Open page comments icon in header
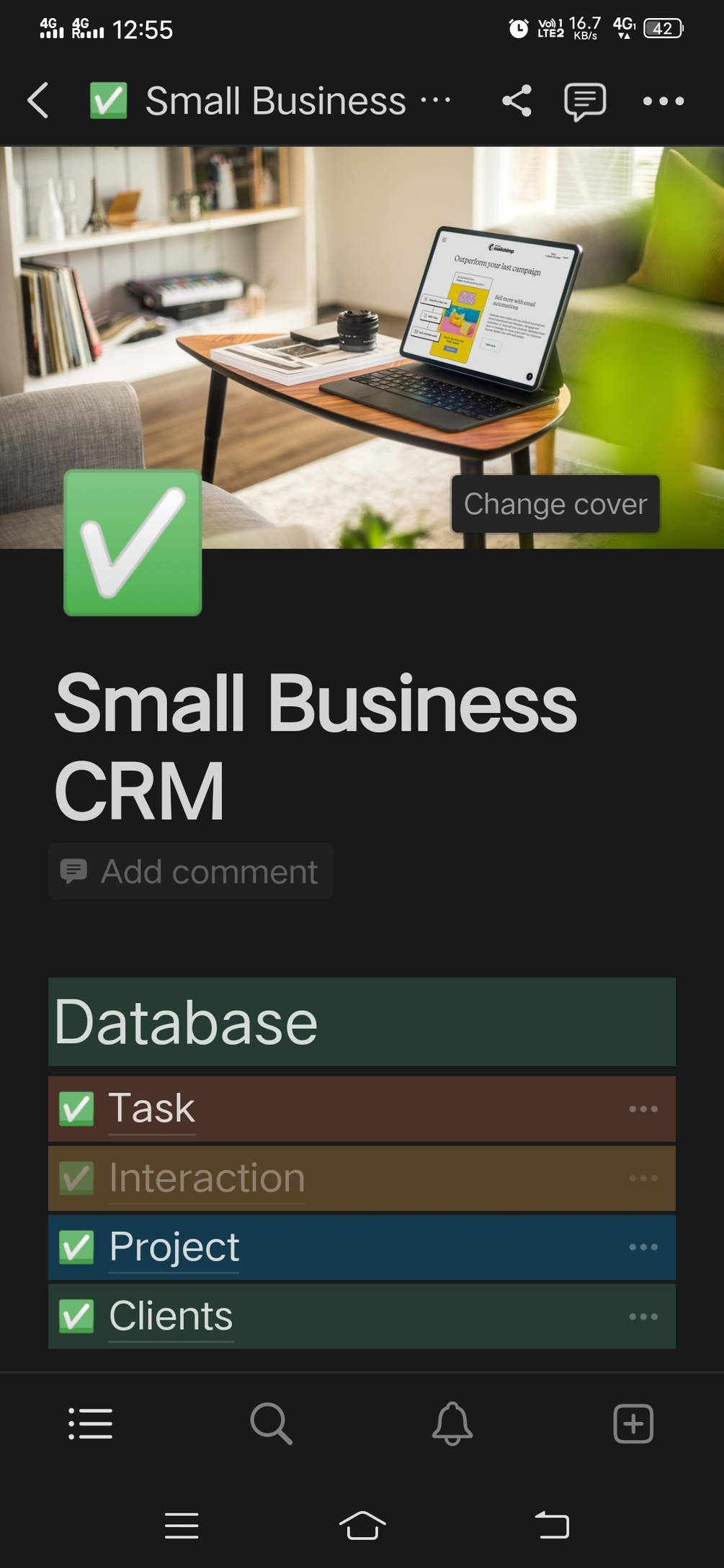Screen dimensions: 724x1568 click(585, 102)
